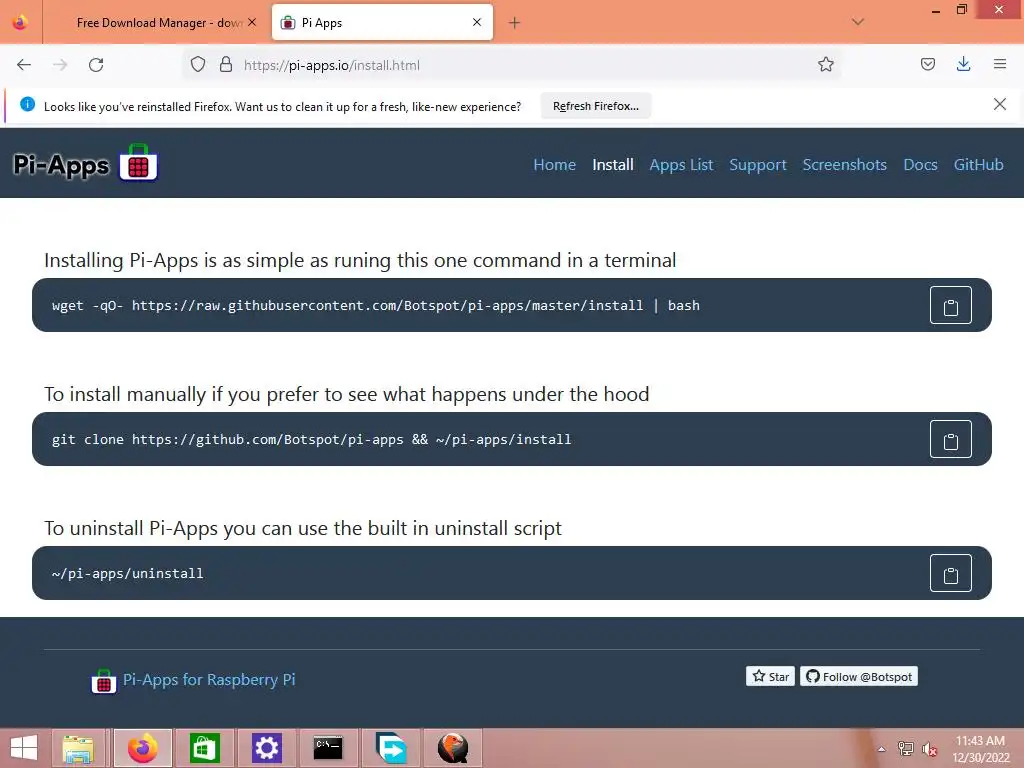Open the Install nav link

click(613, 165)
